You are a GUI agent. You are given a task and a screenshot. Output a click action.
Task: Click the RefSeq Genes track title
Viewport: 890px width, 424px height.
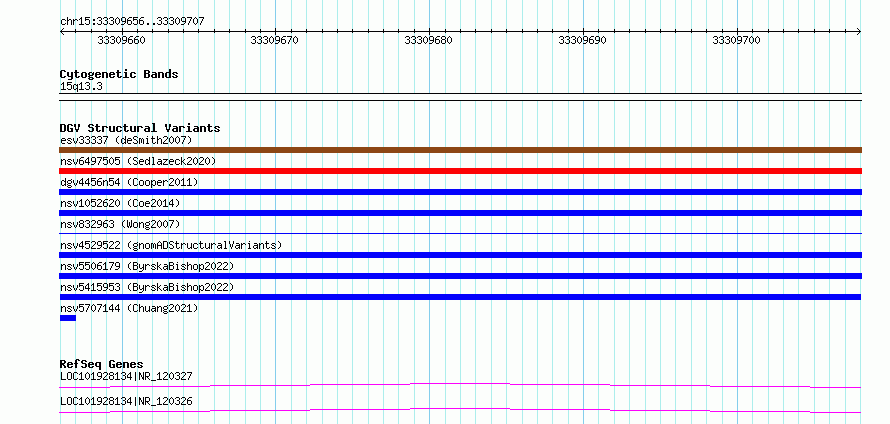coord(102,364)
